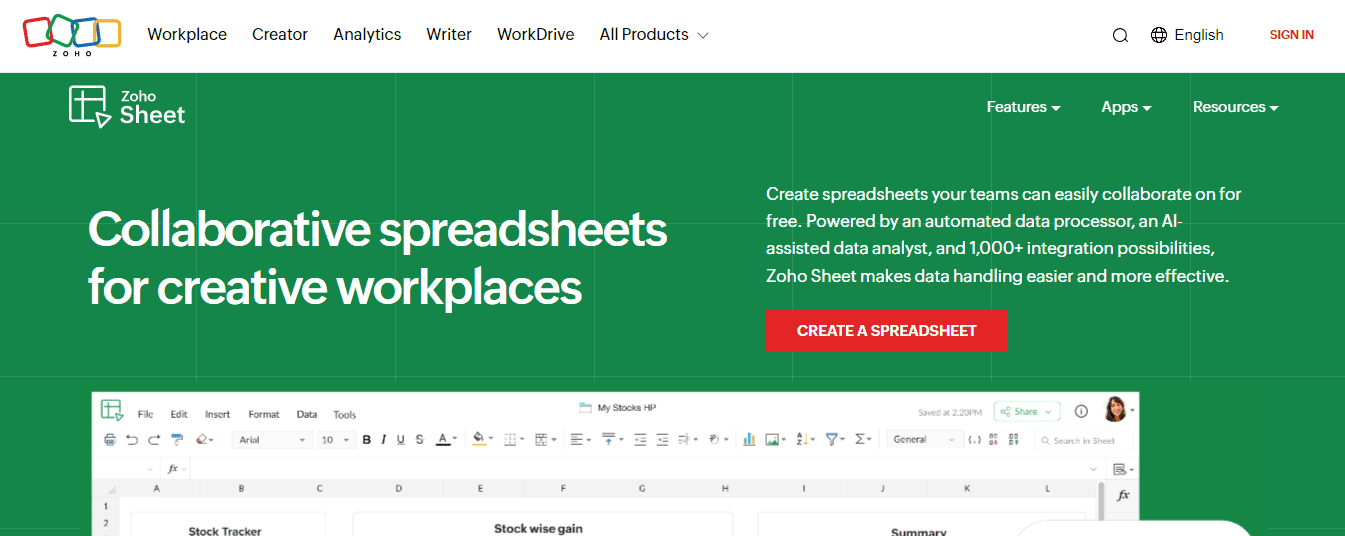Open the Tools menu in sheet
1345x536 pixels.
[345, 415]
